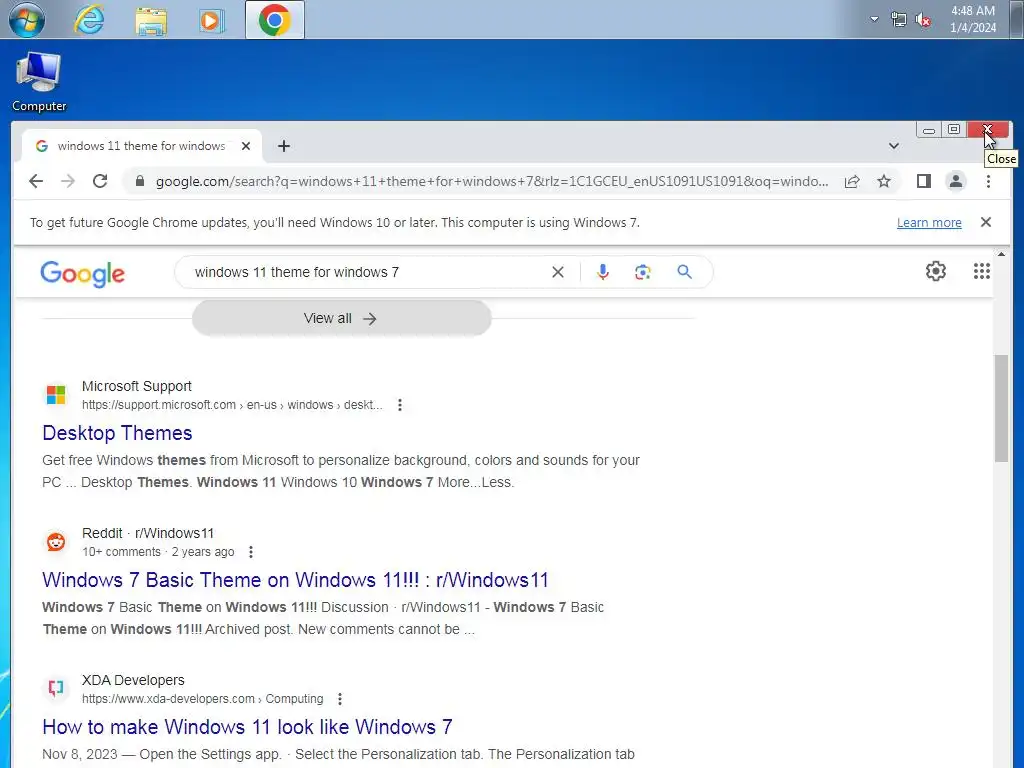
Task: Reload the current page
Action: pos(100,181)
